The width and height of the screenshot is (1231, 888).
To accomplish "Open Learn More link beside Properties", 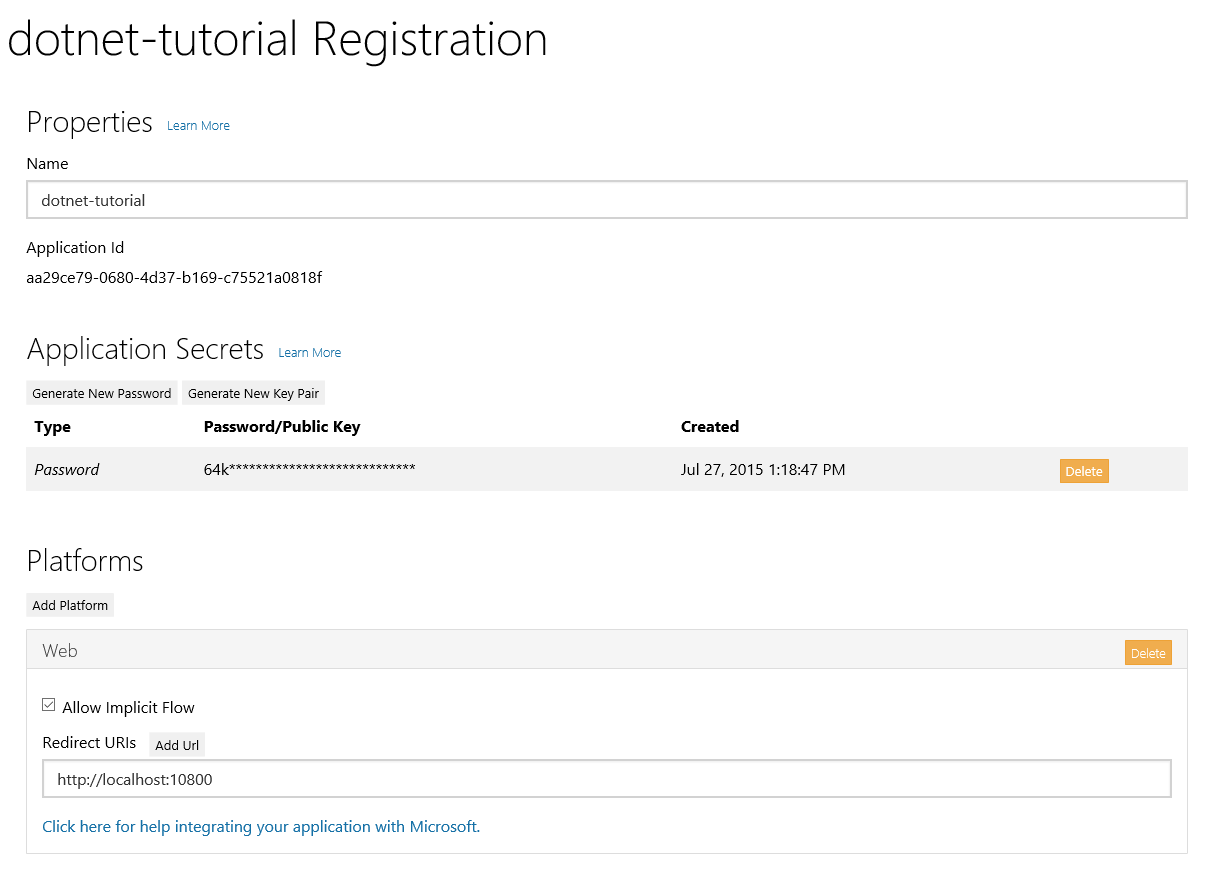I will [198, 126].
